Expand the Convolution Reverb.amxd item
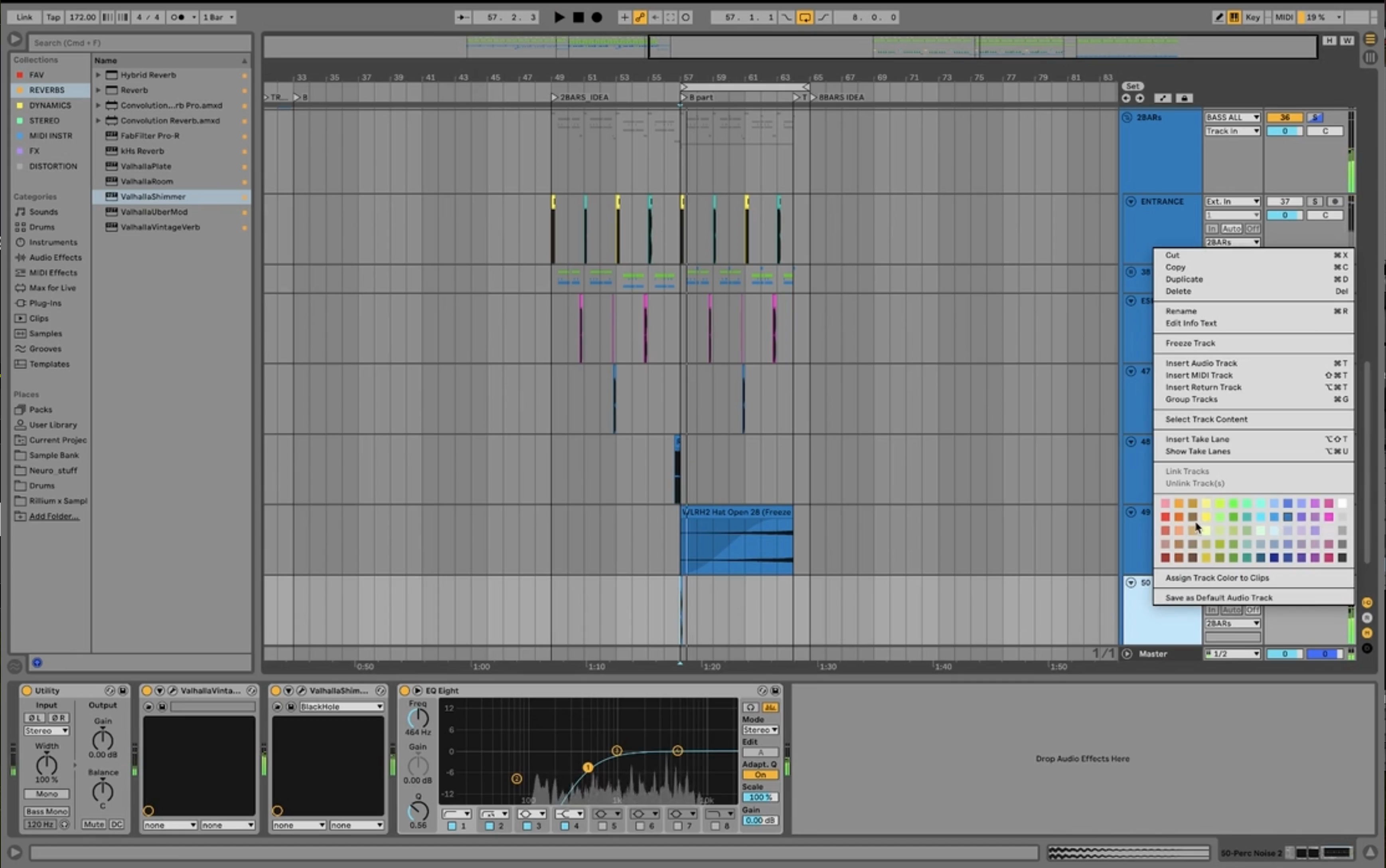The image size is (1386, 868). point(98,120)
